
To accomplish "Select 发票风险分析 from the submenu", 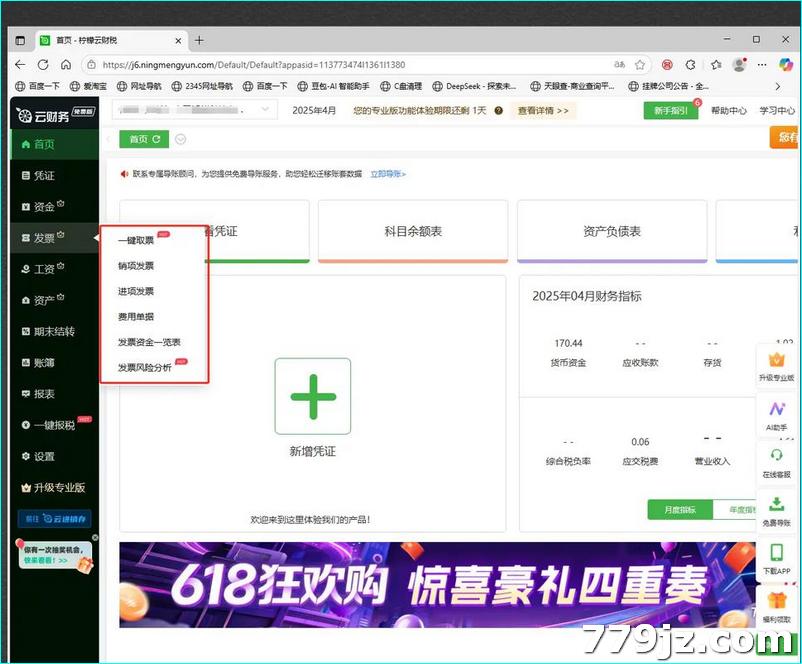I will [x=145, y=368].
